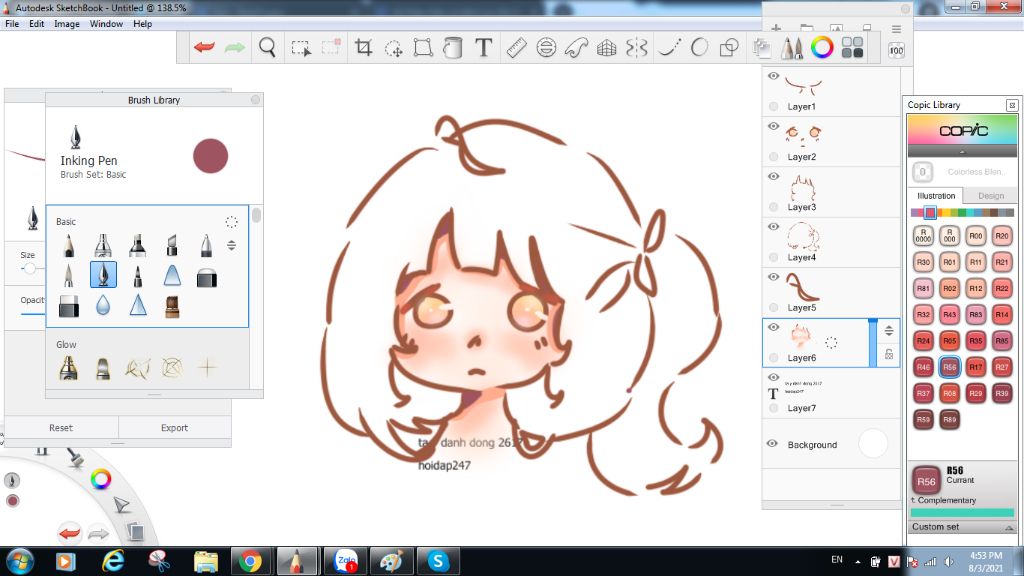The height and width of the screenshot is (576, 1024).
Task: Pick Copic color R17 swatch
Action: pyautogui.click(x=976, y=367)
